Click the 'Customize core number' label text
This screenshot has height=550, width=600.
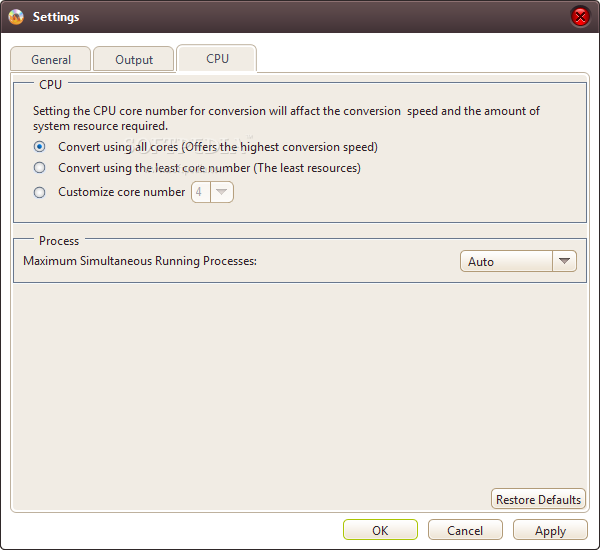122,192
